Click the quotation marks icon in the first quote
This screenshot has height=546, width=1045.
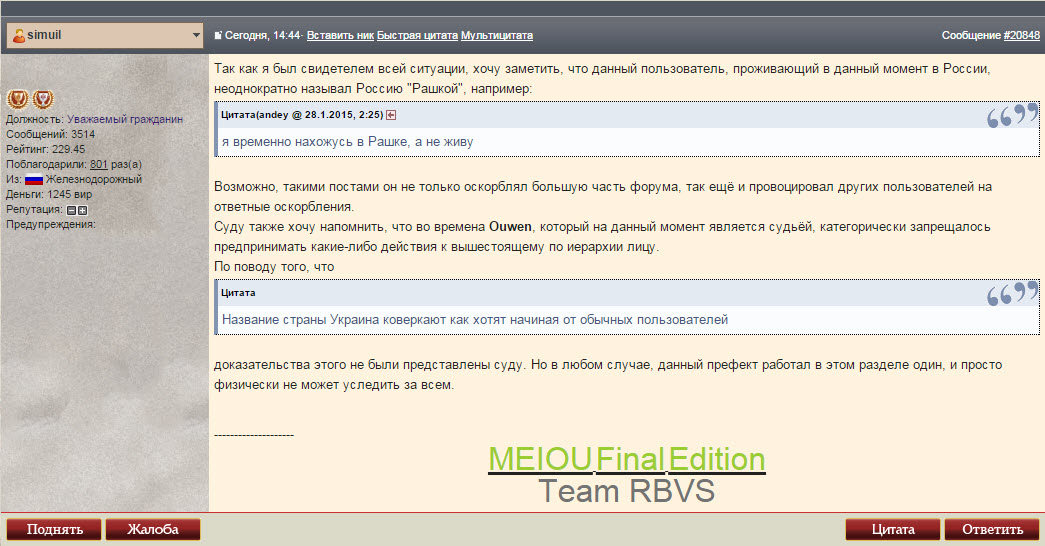pyautogui.click(x=1012, y=116)
